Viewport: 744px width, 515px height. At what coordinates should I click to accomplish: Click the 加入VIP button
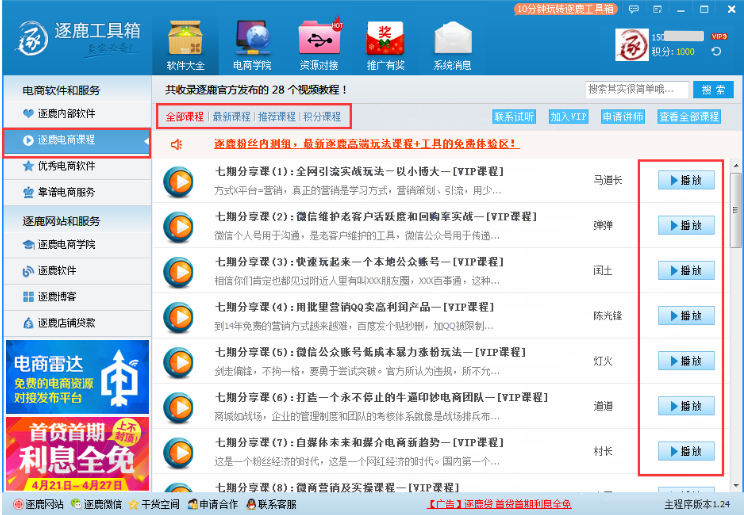[568, 117]
